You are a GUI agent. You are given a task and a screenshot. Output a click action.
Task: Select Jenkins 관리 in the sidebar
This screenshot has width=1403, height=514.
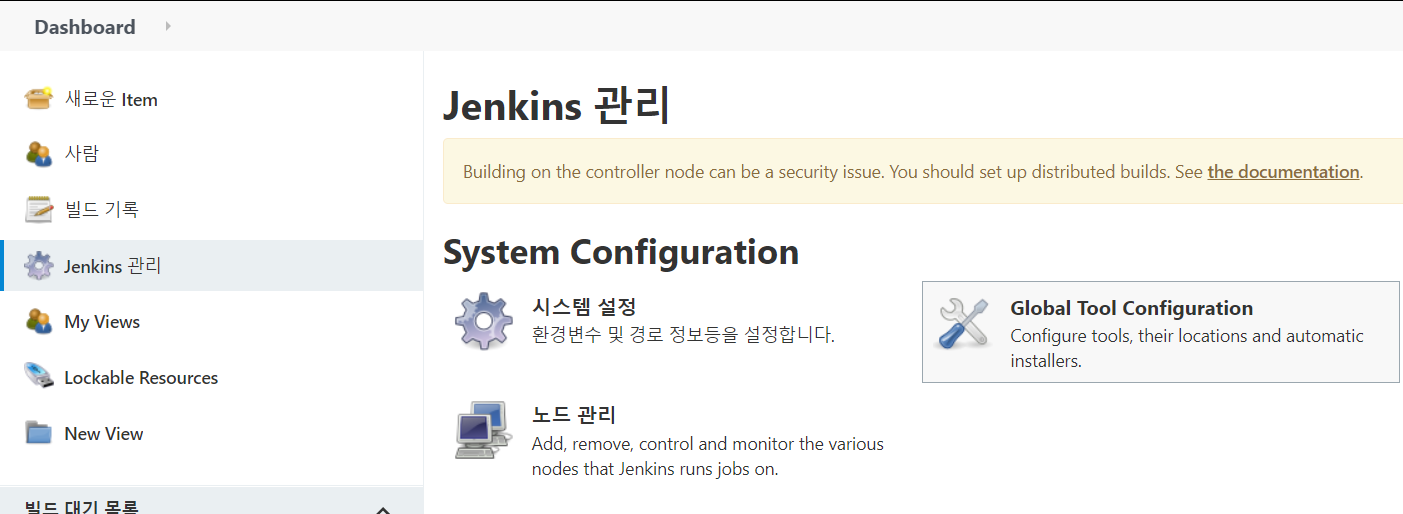(x=113, y=266)
